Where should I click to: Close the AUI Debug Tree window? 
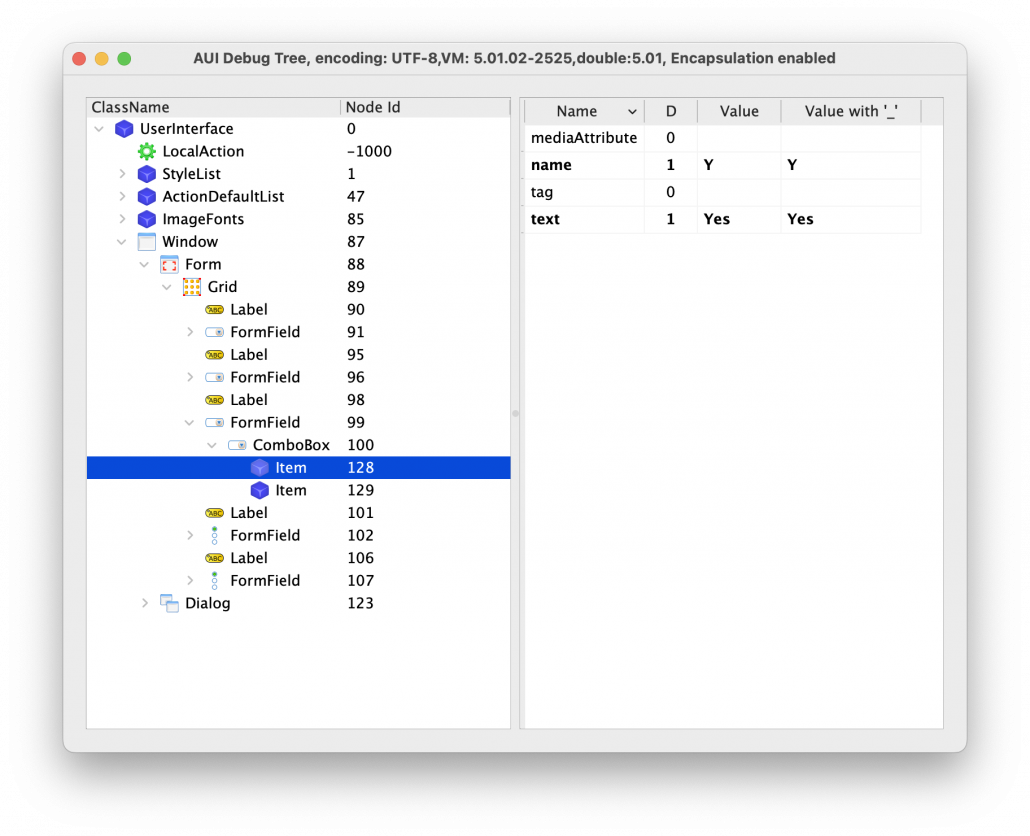click(x=79, y=58)
